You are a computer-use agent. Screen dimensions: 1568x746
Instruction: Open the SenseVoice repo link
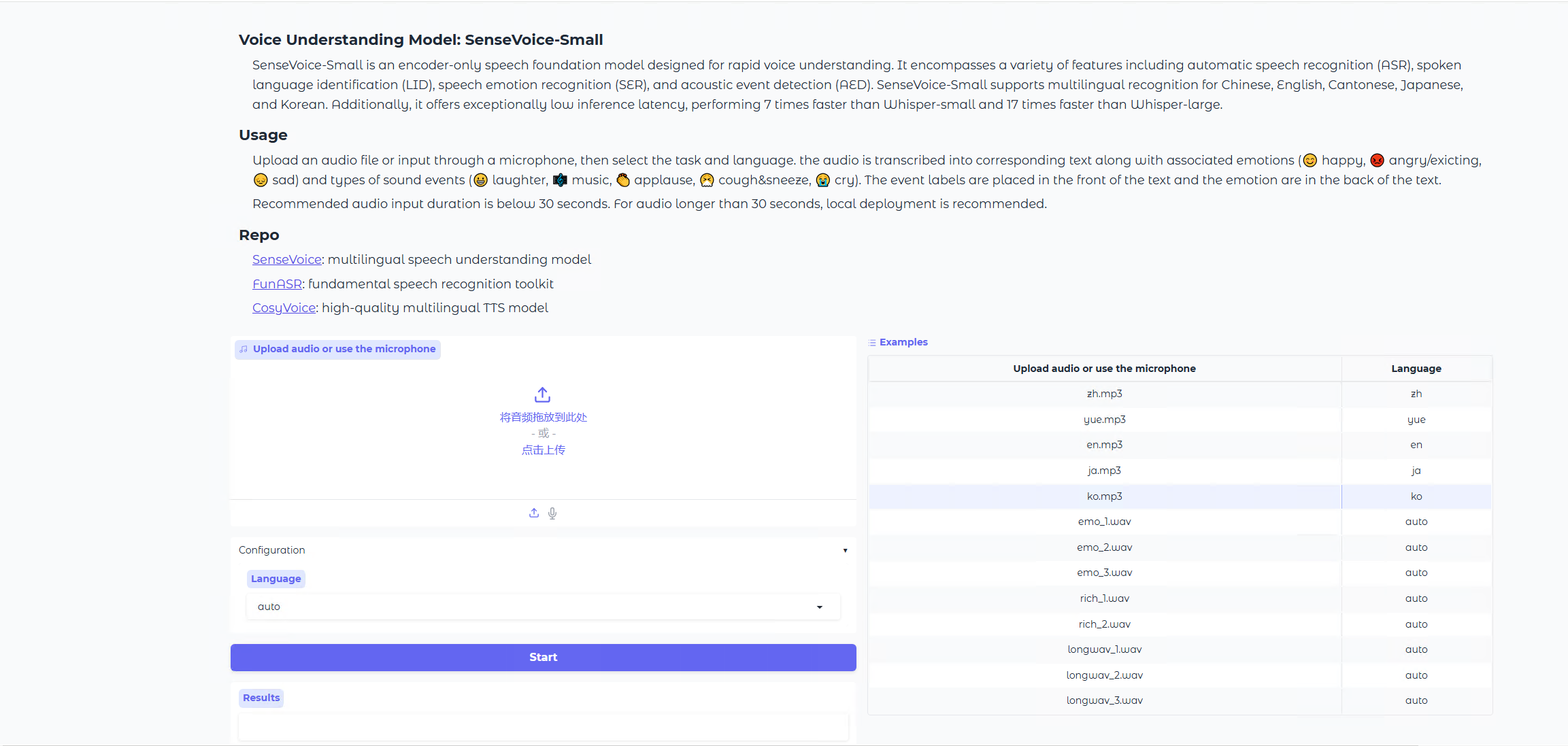(286, 260)
